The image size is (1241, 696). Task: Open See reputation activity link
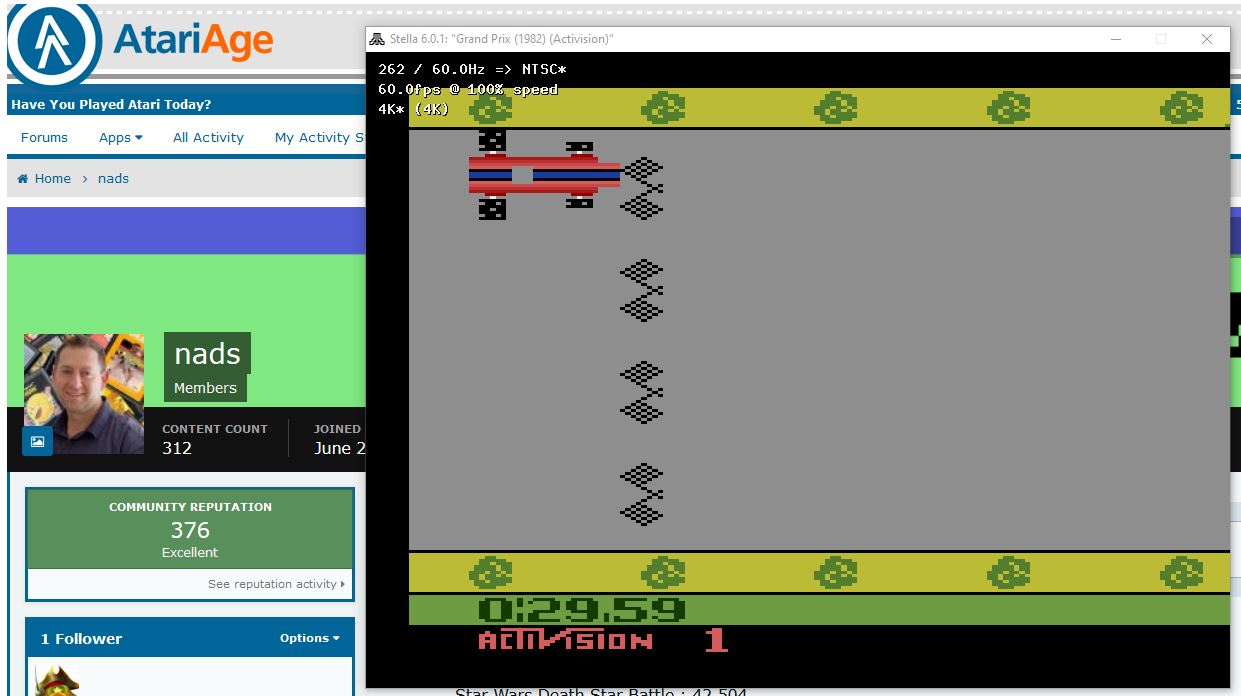(276, 584)
